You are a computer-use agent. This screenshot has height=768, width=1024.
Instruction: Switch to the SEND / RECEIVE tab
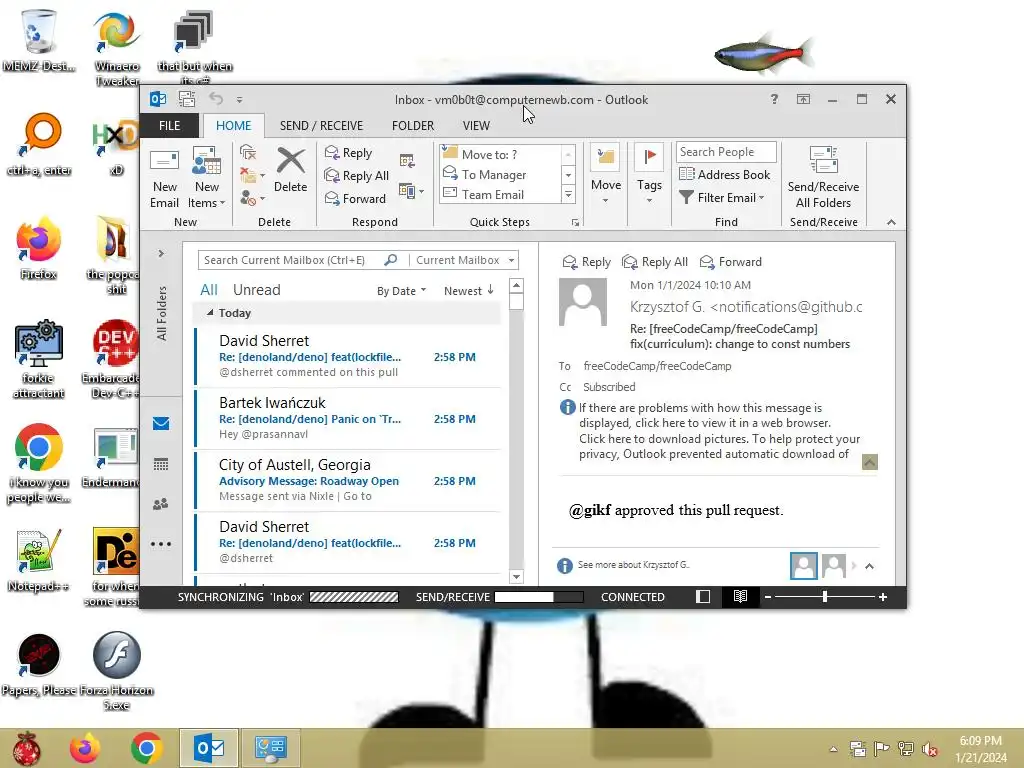coord(321,125)
